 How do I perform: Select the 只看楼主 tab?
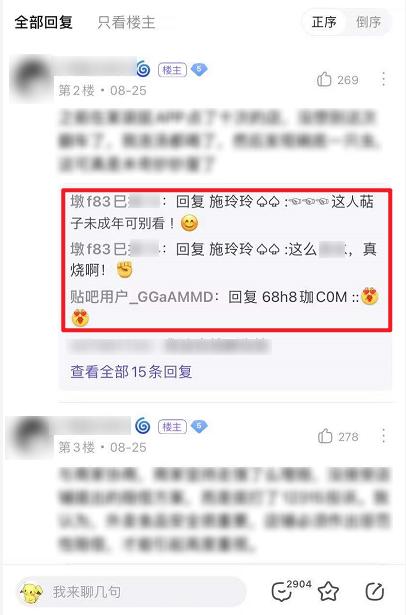pyautogui.click(x=126, y=22)
